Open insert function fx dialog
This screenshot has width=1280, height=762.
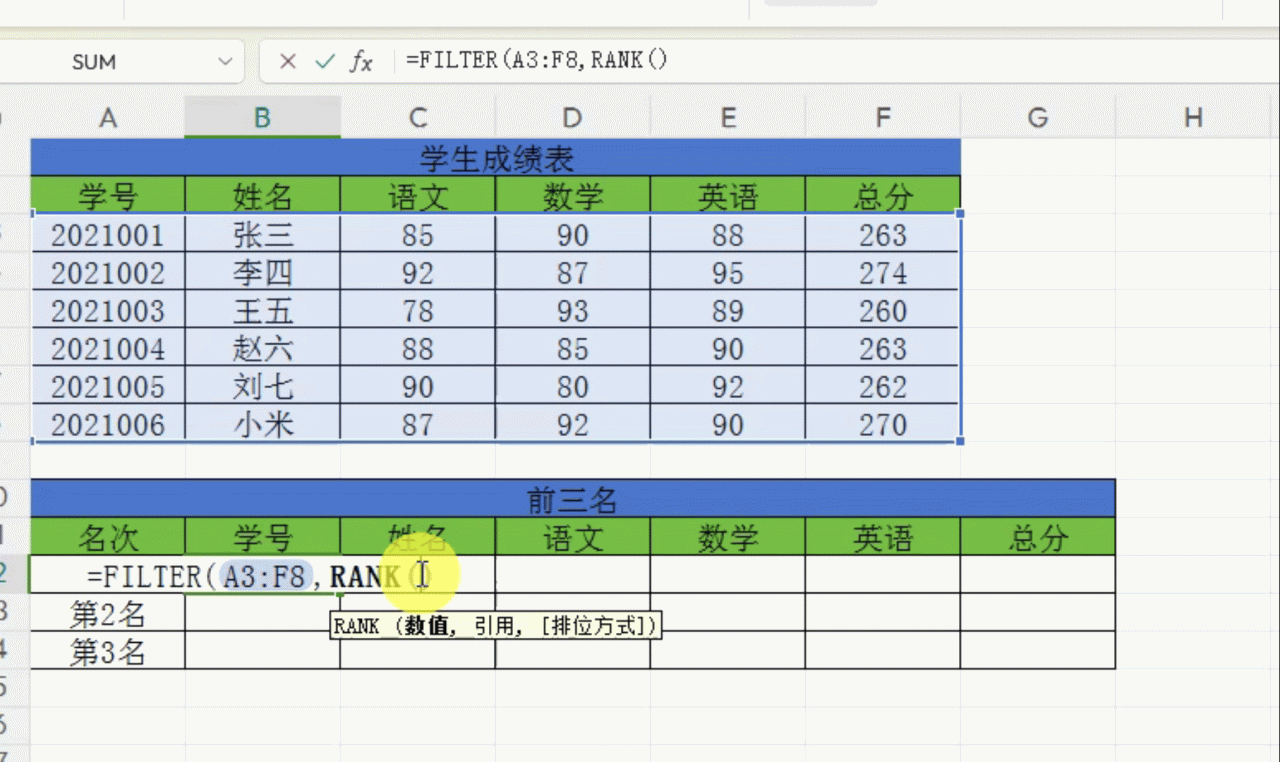[360, 62]
